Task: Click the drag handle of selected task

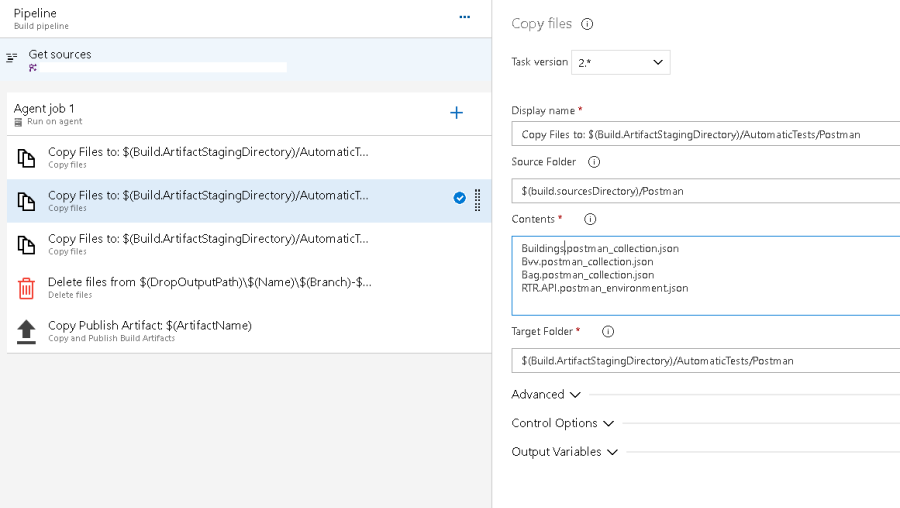Action: coord(478,200)
